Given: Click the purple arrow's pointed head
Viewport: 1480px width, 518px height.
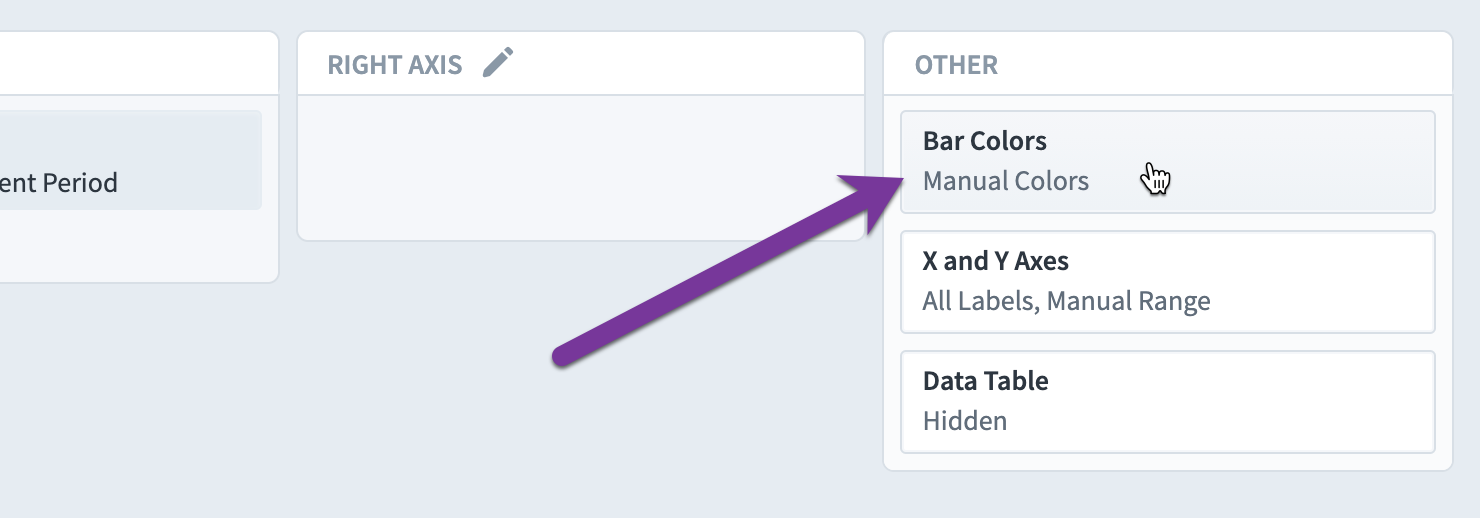Looking at the screenshot, I should [x=871, y=196].
